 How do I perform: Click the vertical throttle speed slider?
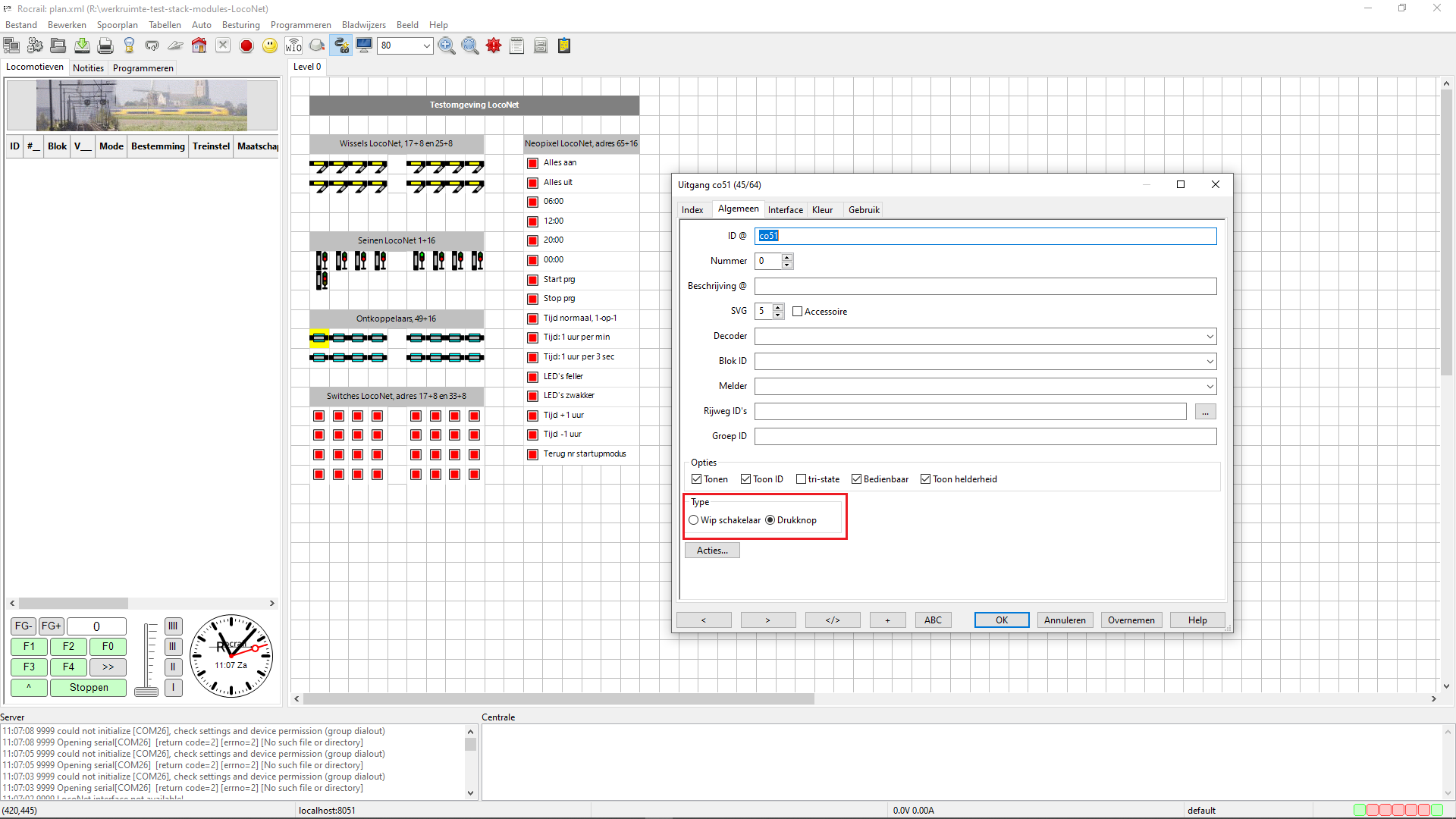[146, 658]
